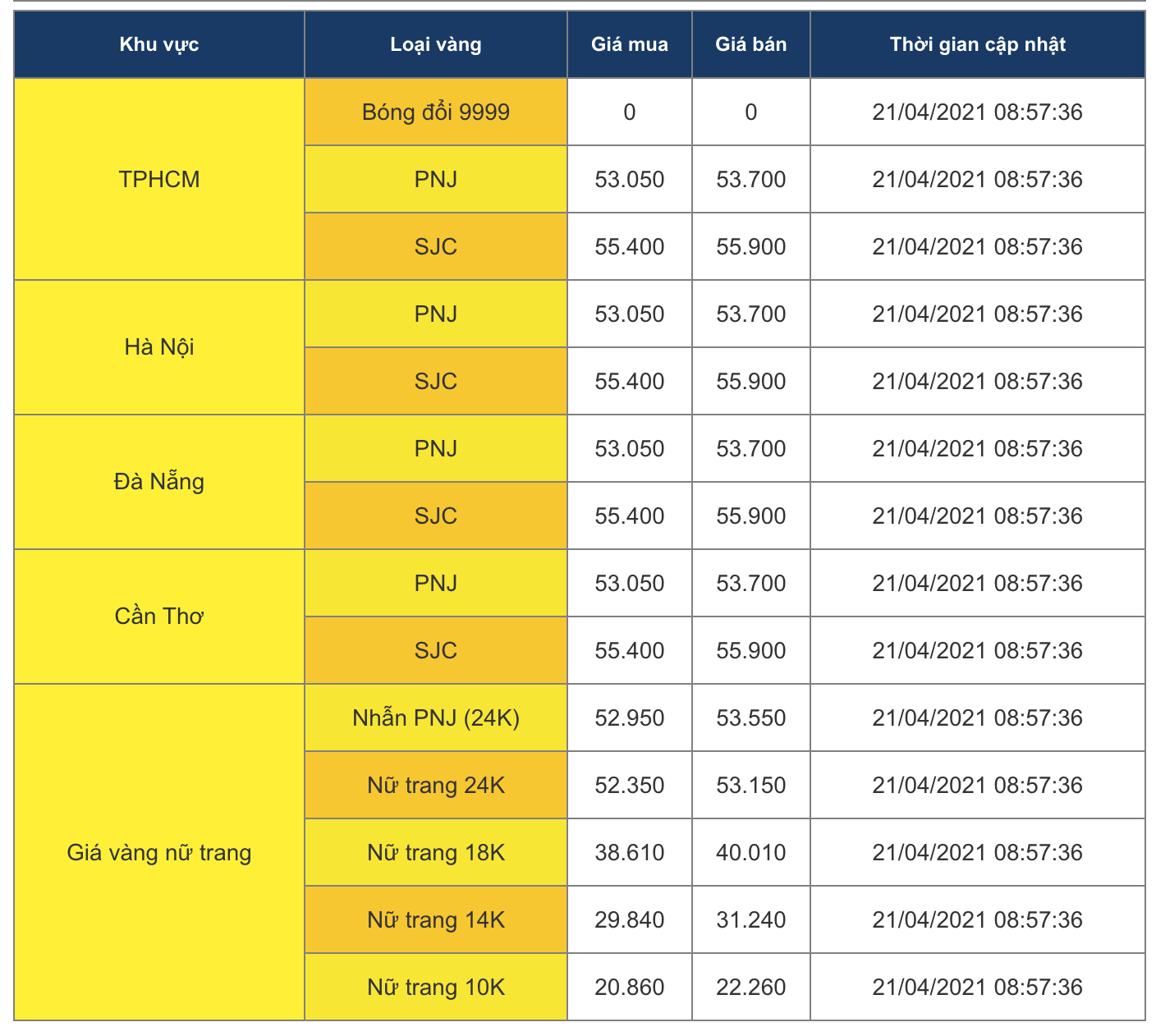
Task: Click the PNJ cell in the TPHCM group
Action: (436, 179)
